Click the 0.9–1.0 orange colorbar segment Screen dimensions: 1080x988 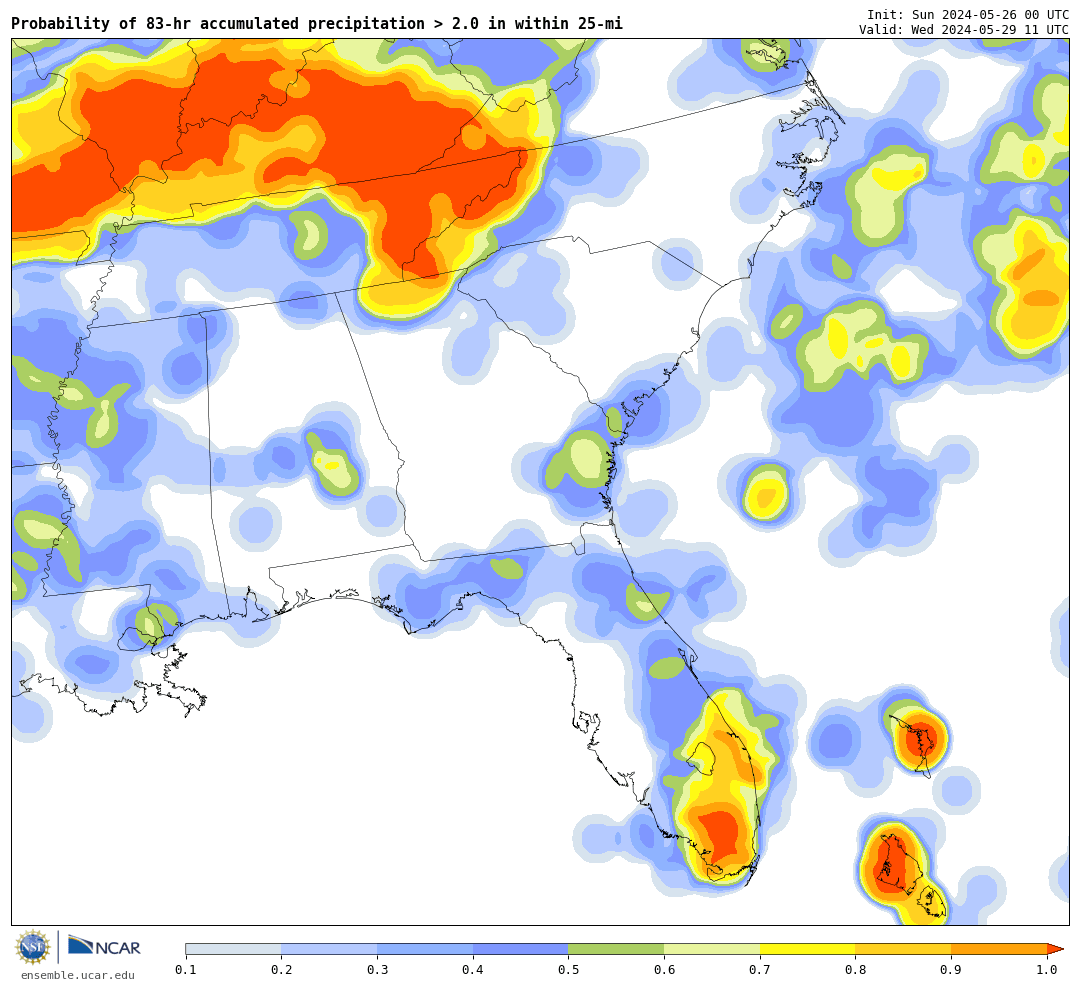[x=999, y=949]
